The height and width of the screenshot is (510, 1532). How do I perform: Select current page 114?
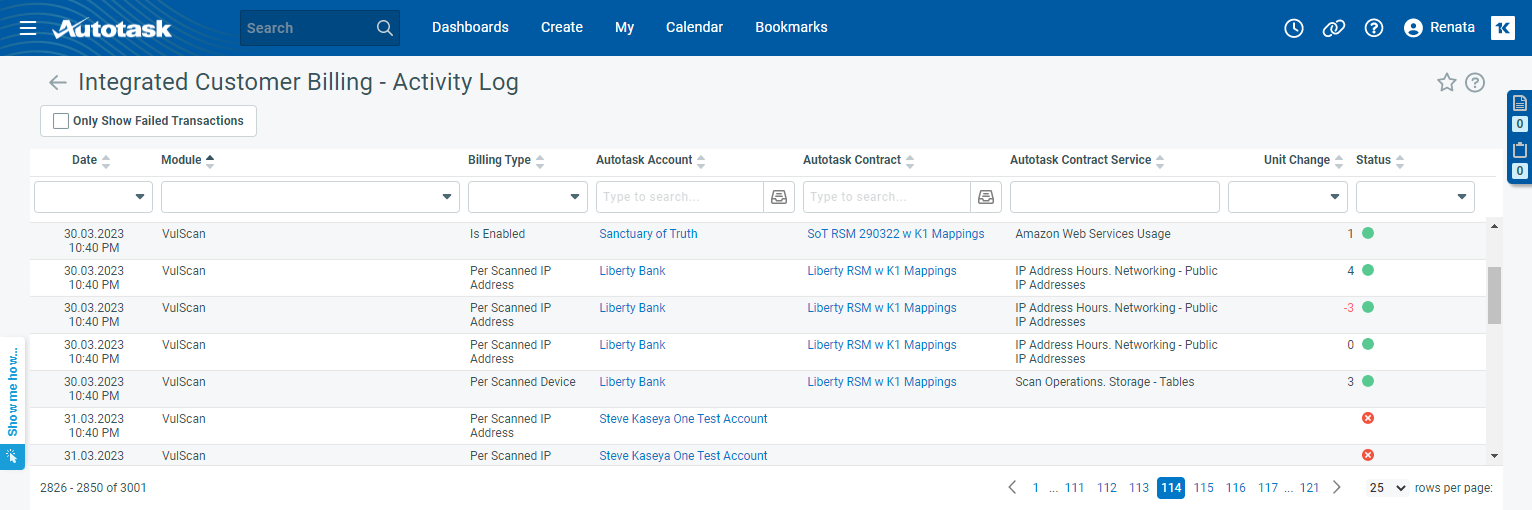(x=1171, y=488)
